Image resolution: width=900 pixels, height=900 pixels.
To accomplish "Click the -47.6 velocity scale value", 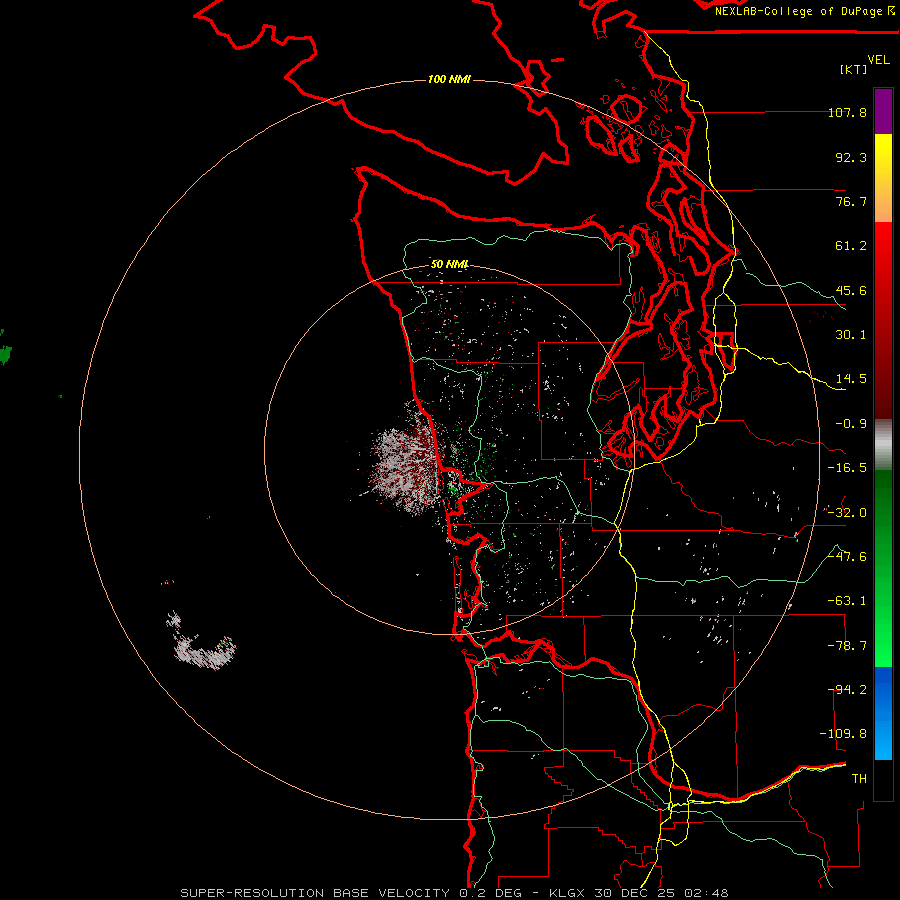I will coord(847,557).
